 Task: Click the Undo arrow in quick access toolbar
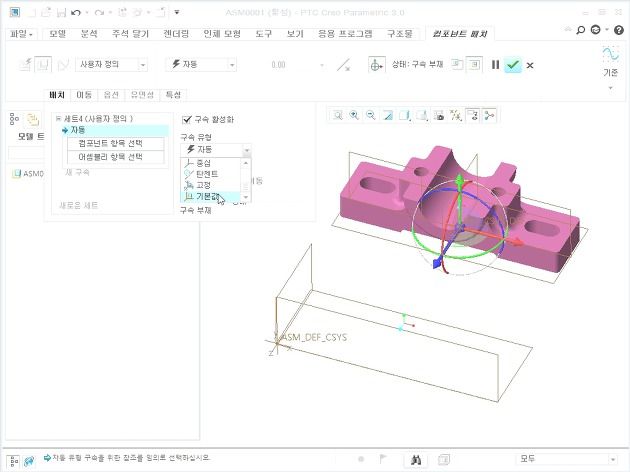[76, 12]
